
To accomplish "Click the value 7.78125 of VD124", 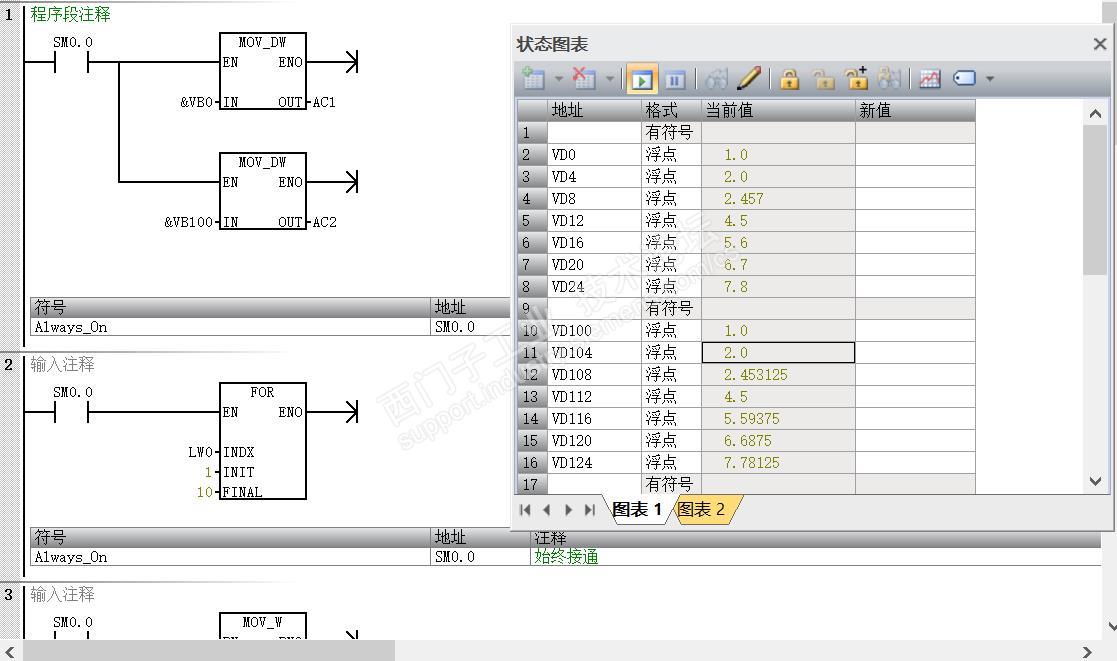I will pyautogui.click(x=778, y=462).
